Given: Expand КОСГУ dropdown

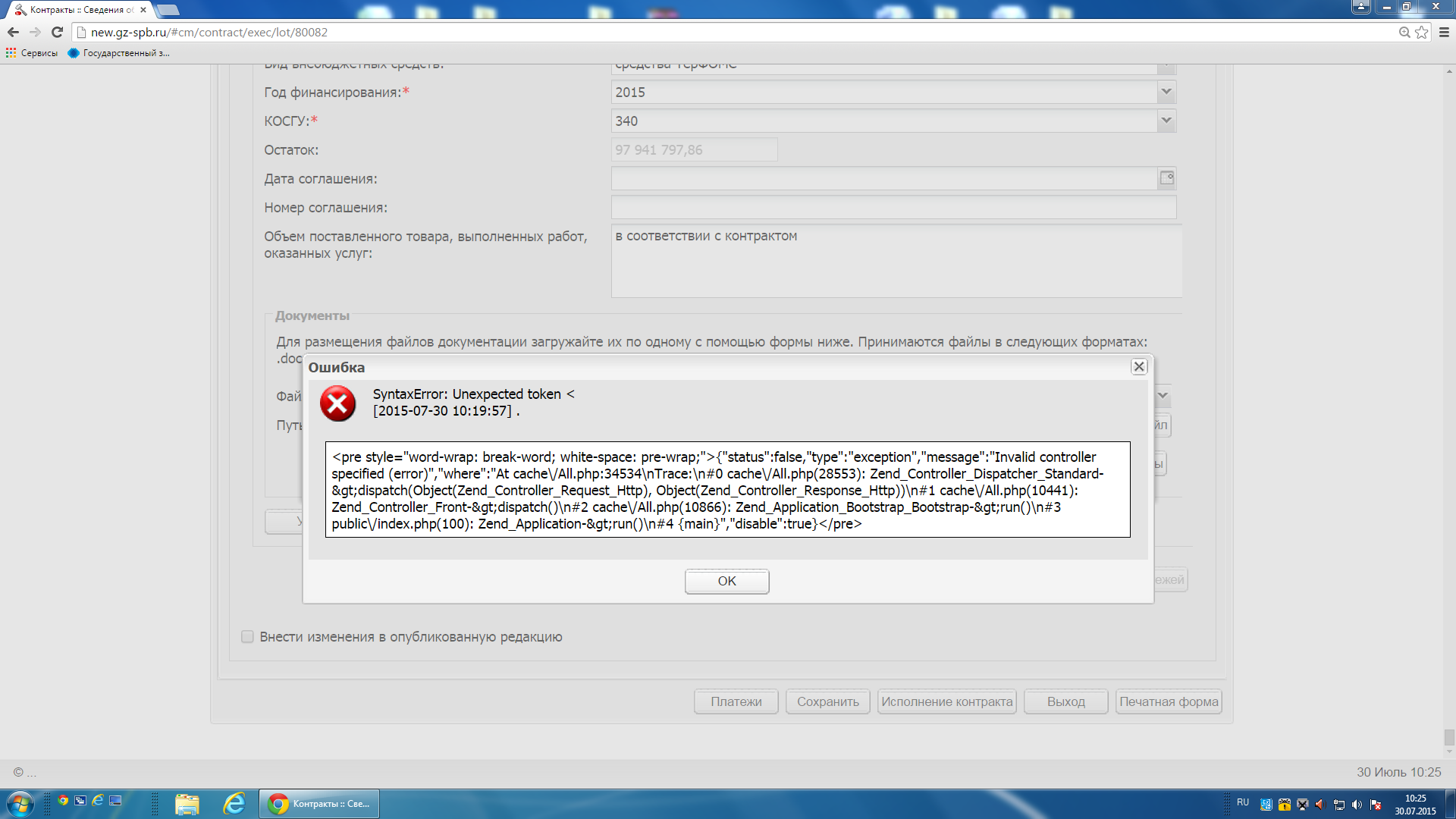Looking at the screenshot, I should click(1166, 121).
